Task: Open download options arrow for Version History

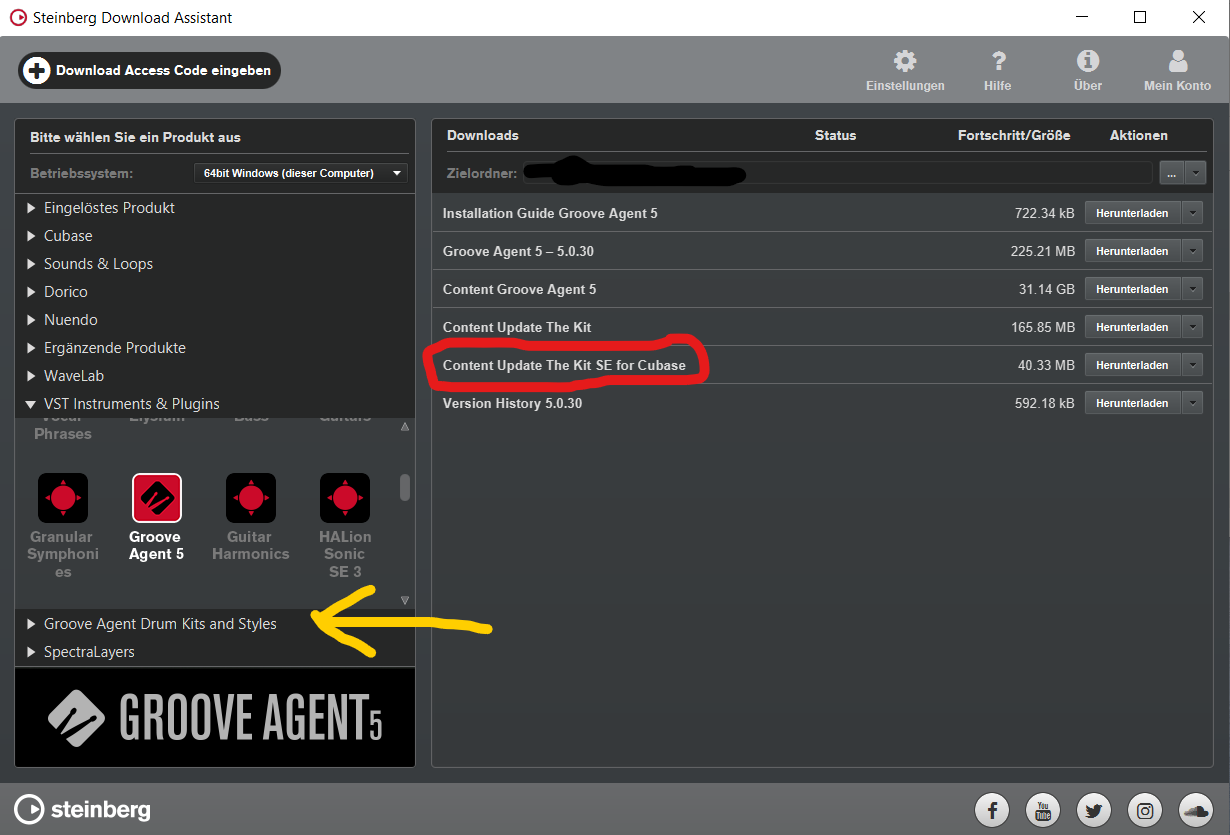Action: 1192,403
